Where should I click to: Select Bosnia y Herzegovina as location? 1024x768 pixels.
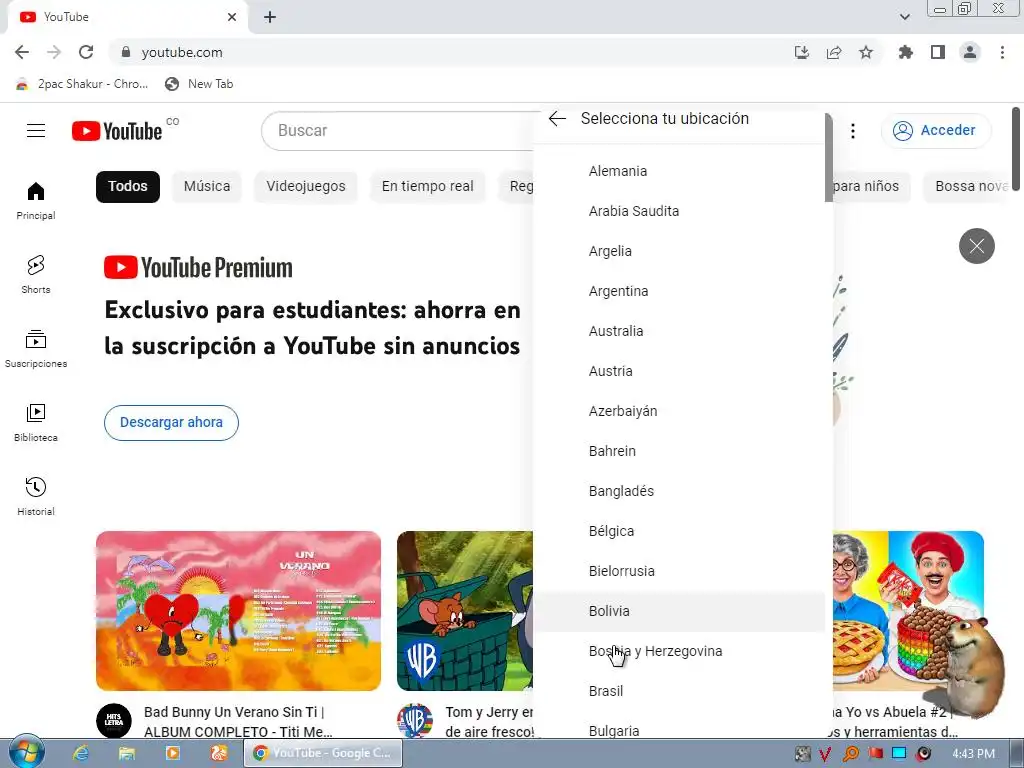(x=679, y=651)
